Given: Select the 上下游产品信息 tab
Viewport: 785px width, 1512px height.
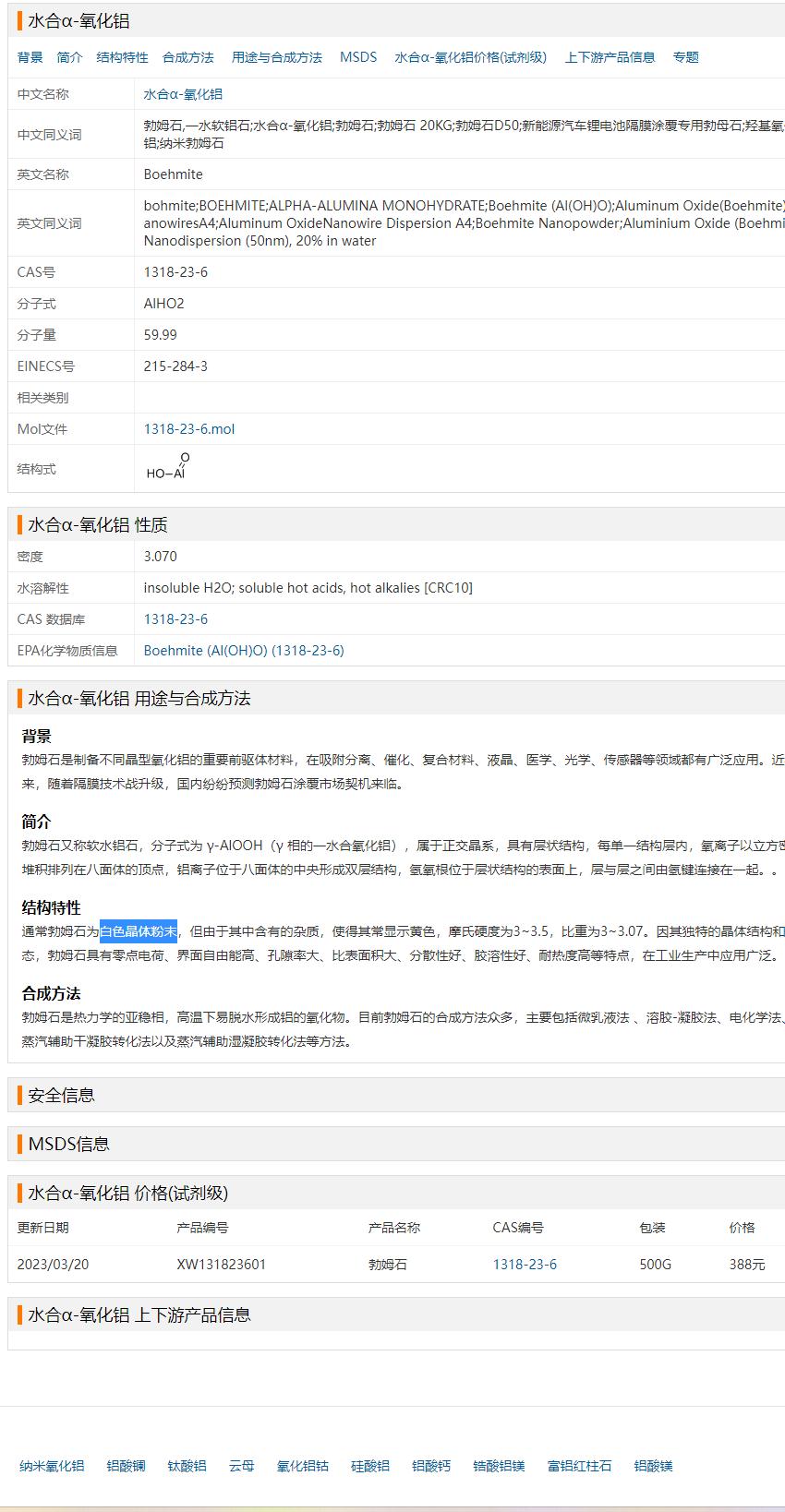Looking at the screenshot, I should 610,57.
